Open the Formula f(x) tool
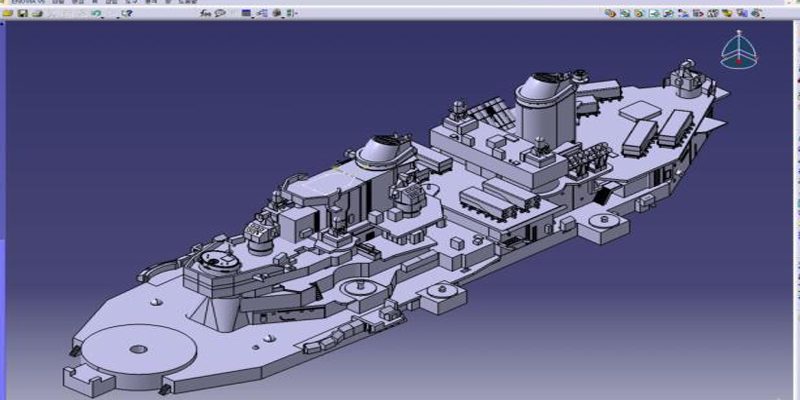The height and width of the screenshot is (400, 800). [x=205, y=14]
